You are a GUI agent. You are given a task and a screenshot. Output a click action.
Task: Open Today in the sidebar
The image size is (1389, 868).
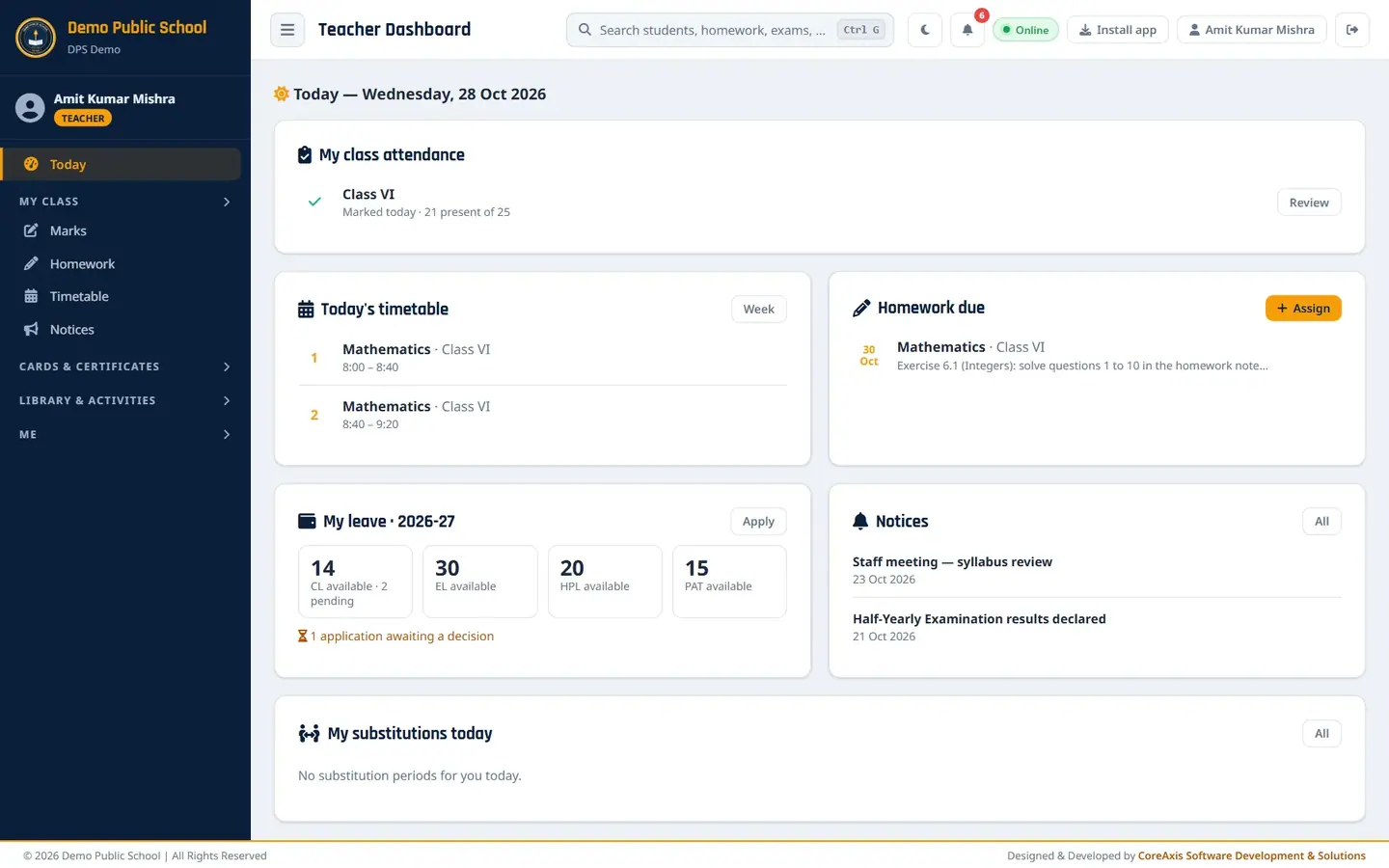tap(121, 164)
